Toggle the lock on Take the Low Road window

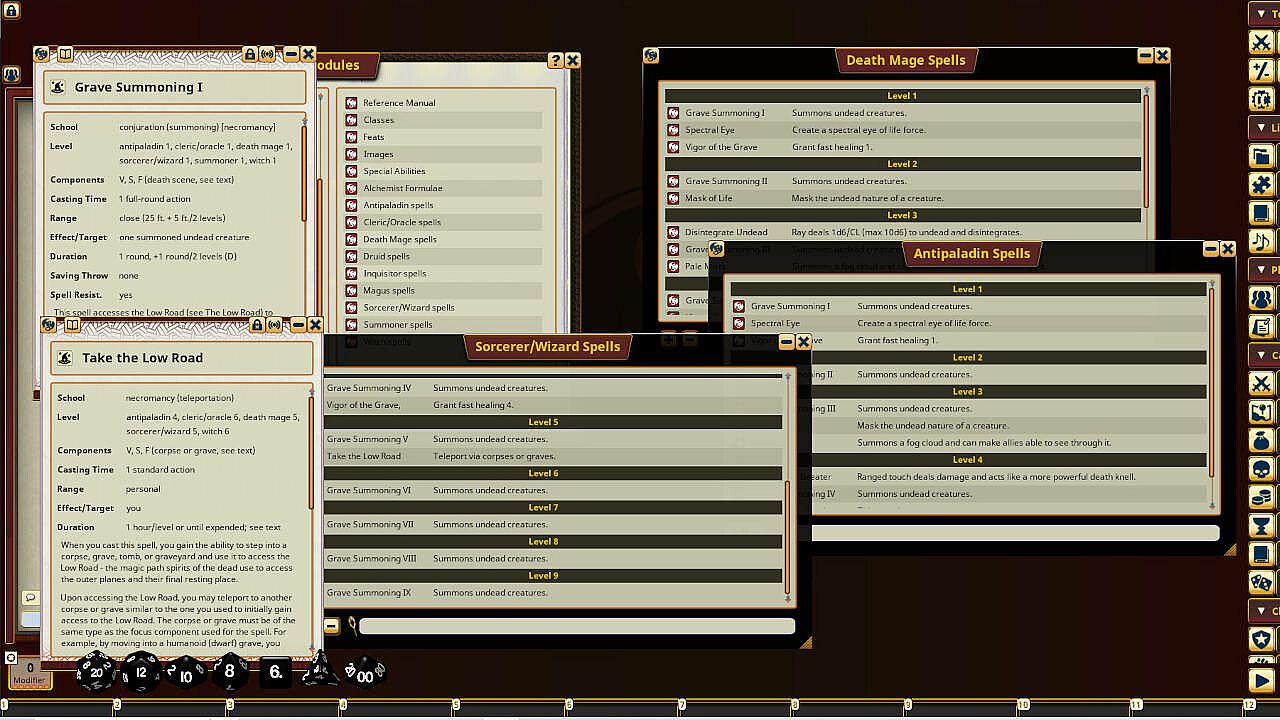[x=257, y=325]
